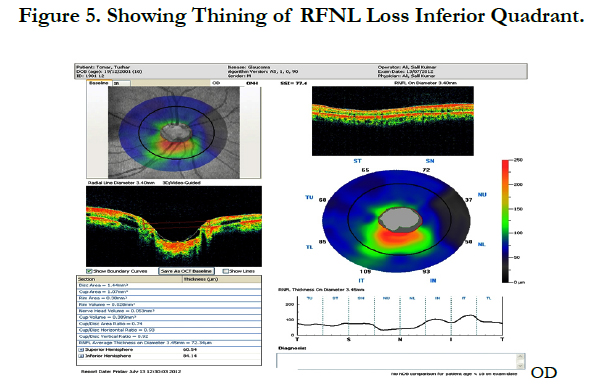Click the Diagnosis box scroll-up arrow
This screenshot has width=596, height=391.
521,356
